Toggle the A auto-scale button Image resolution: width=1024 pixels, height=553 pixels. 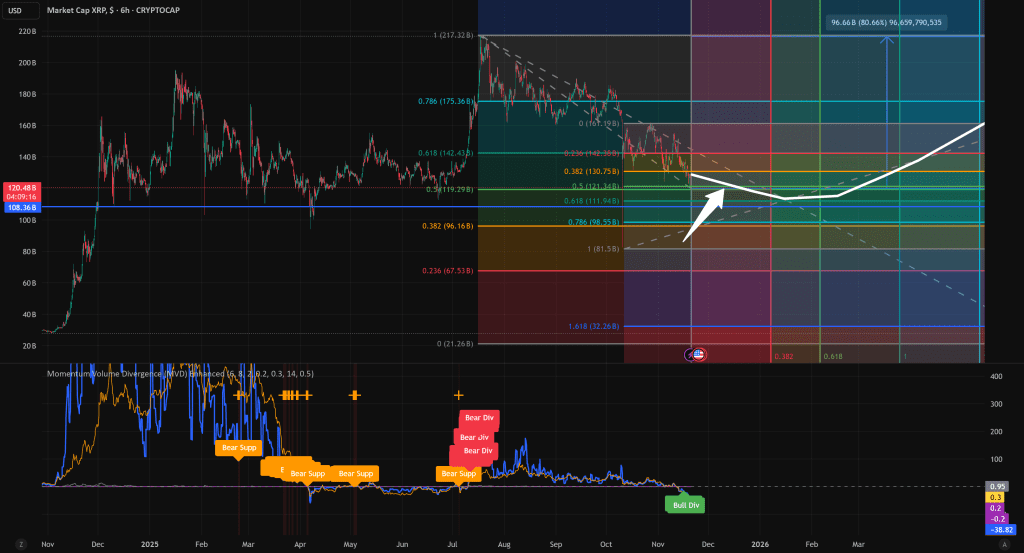(1003, 543)
